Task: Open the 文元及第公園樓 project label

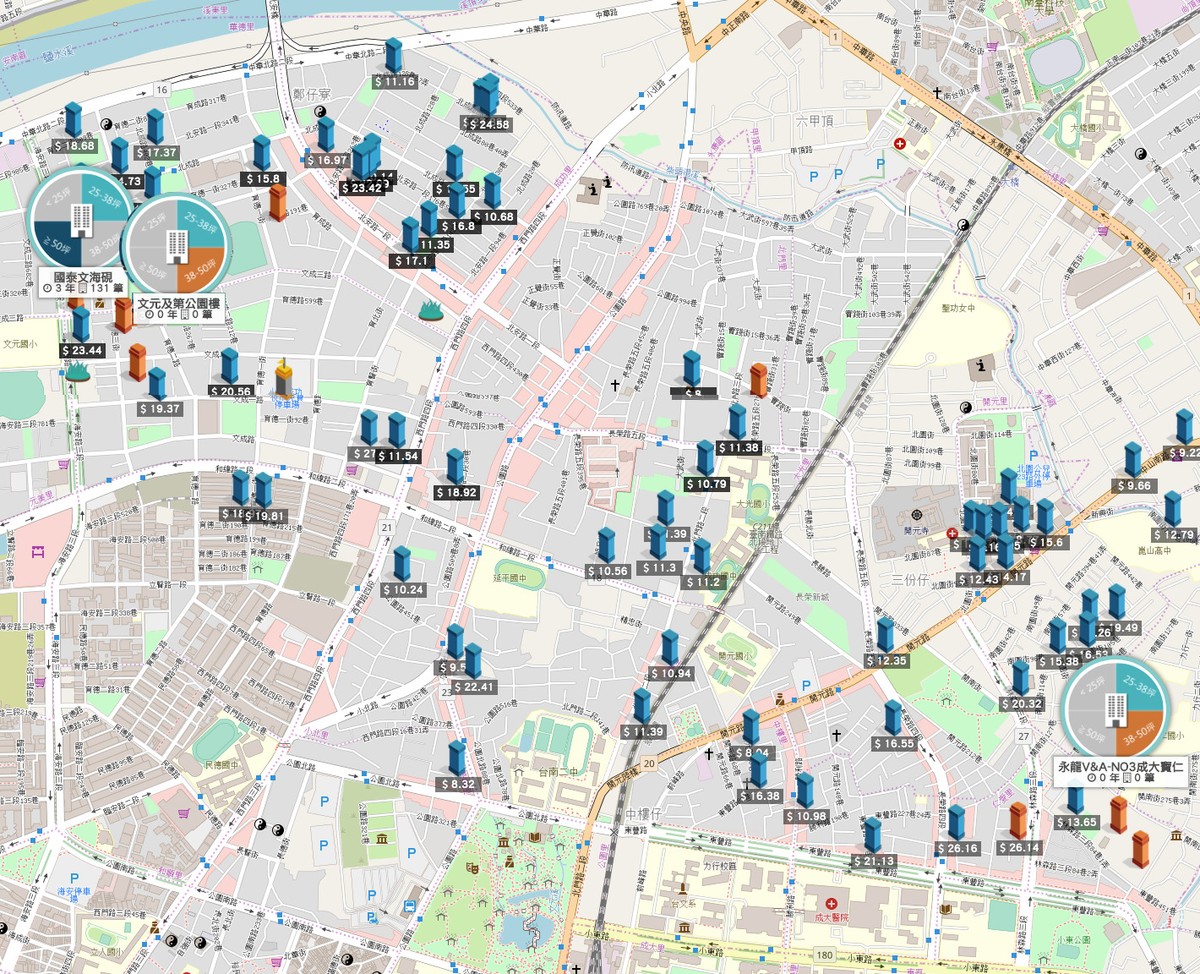Action: pyautogui.click(x=178, y=307)
